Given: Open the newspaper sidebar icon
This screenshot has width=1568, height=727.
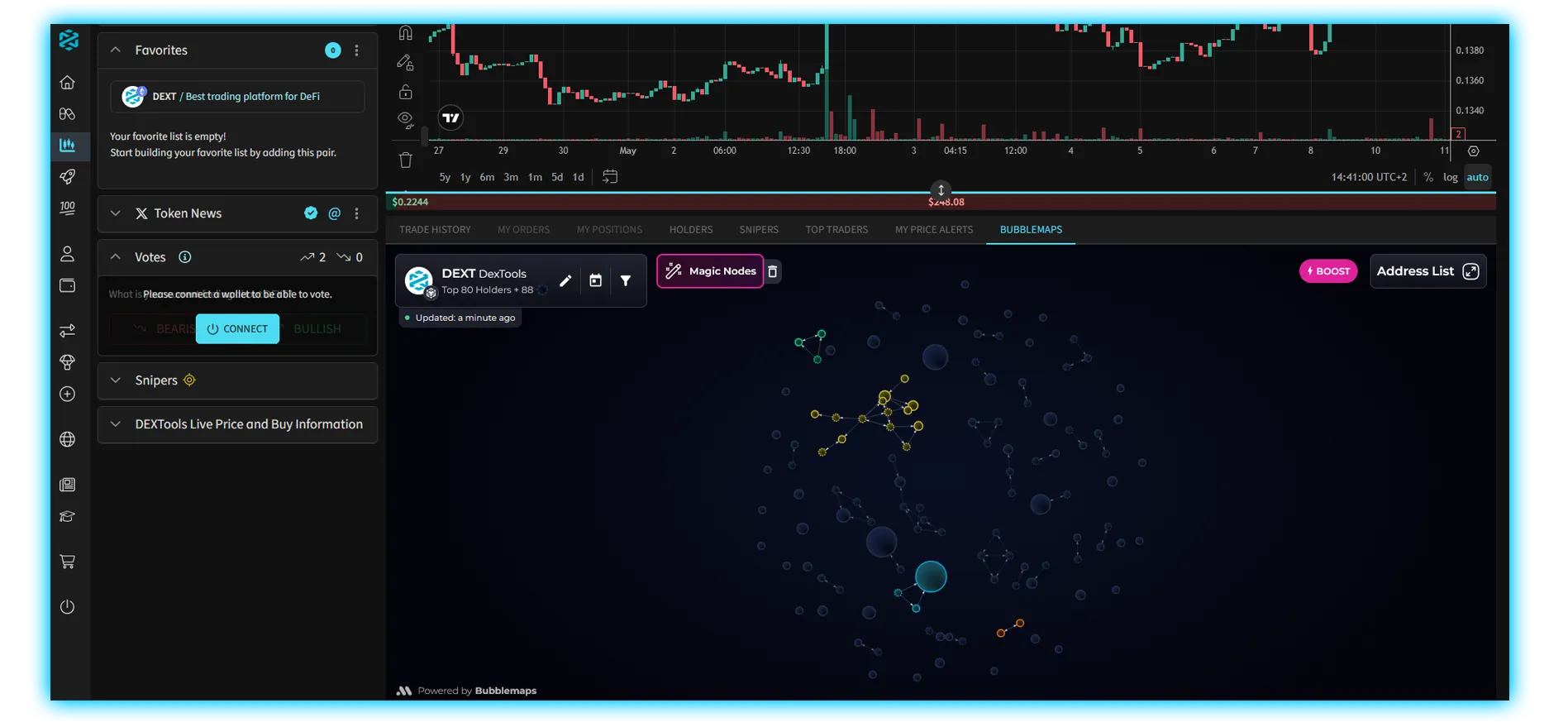Looking at the screenshot, I should click(68, 485).
